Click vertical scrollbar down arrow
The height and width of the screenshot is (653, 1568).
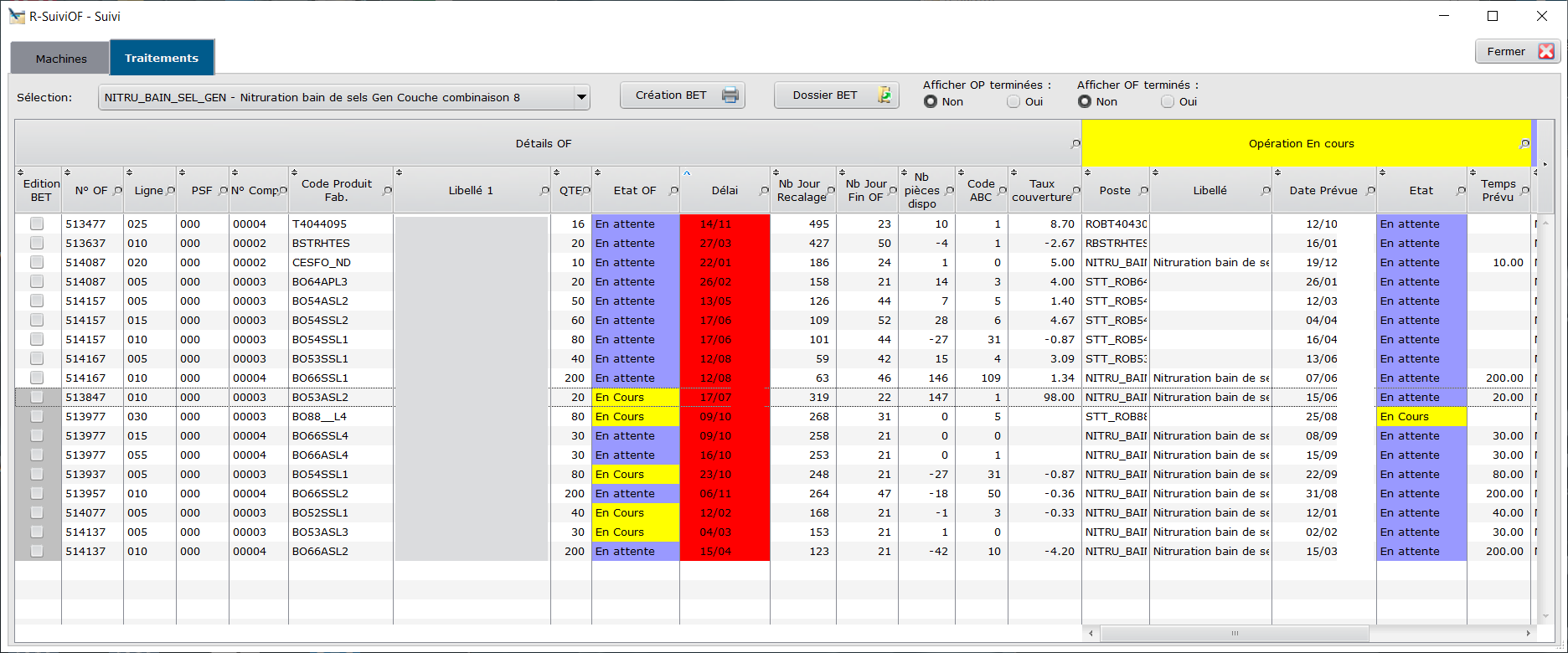click(x=1545, y=617)
